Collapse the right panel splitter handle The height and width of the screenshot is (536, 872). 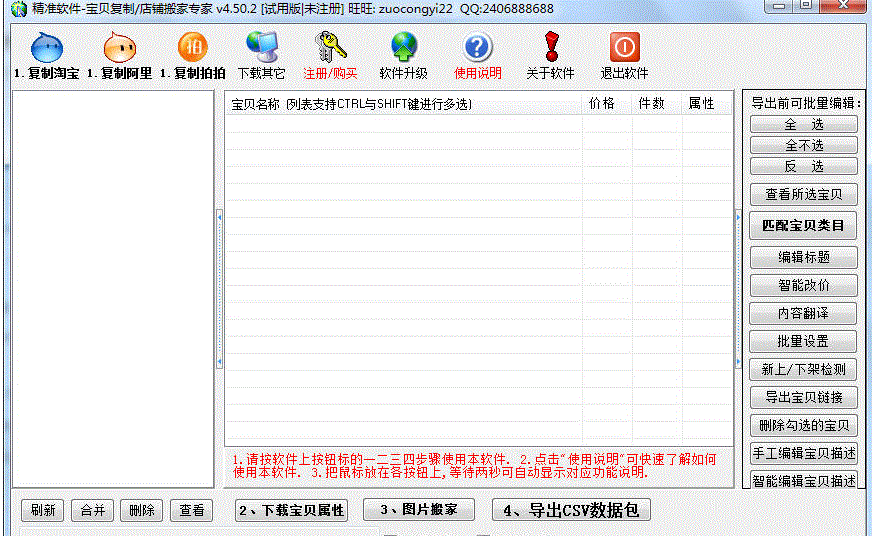(738, 289)
